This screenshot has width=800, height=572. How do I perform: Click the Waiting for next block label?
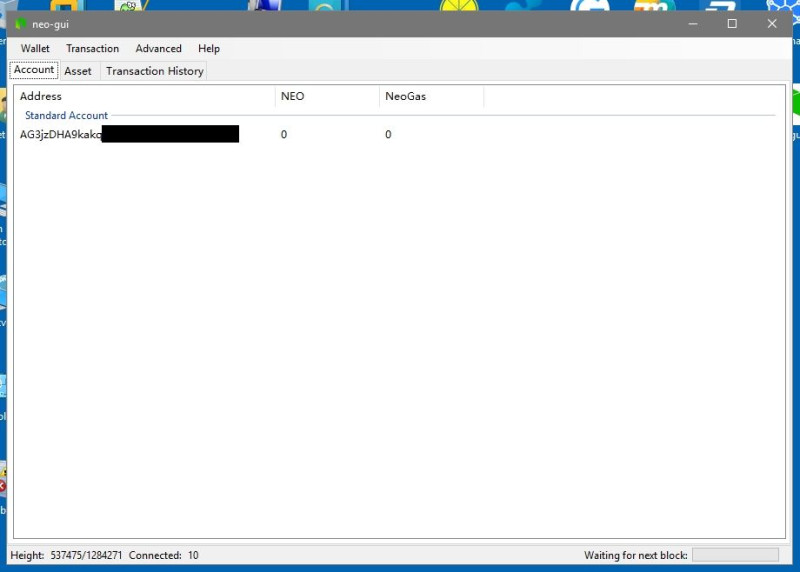point(636,555)
